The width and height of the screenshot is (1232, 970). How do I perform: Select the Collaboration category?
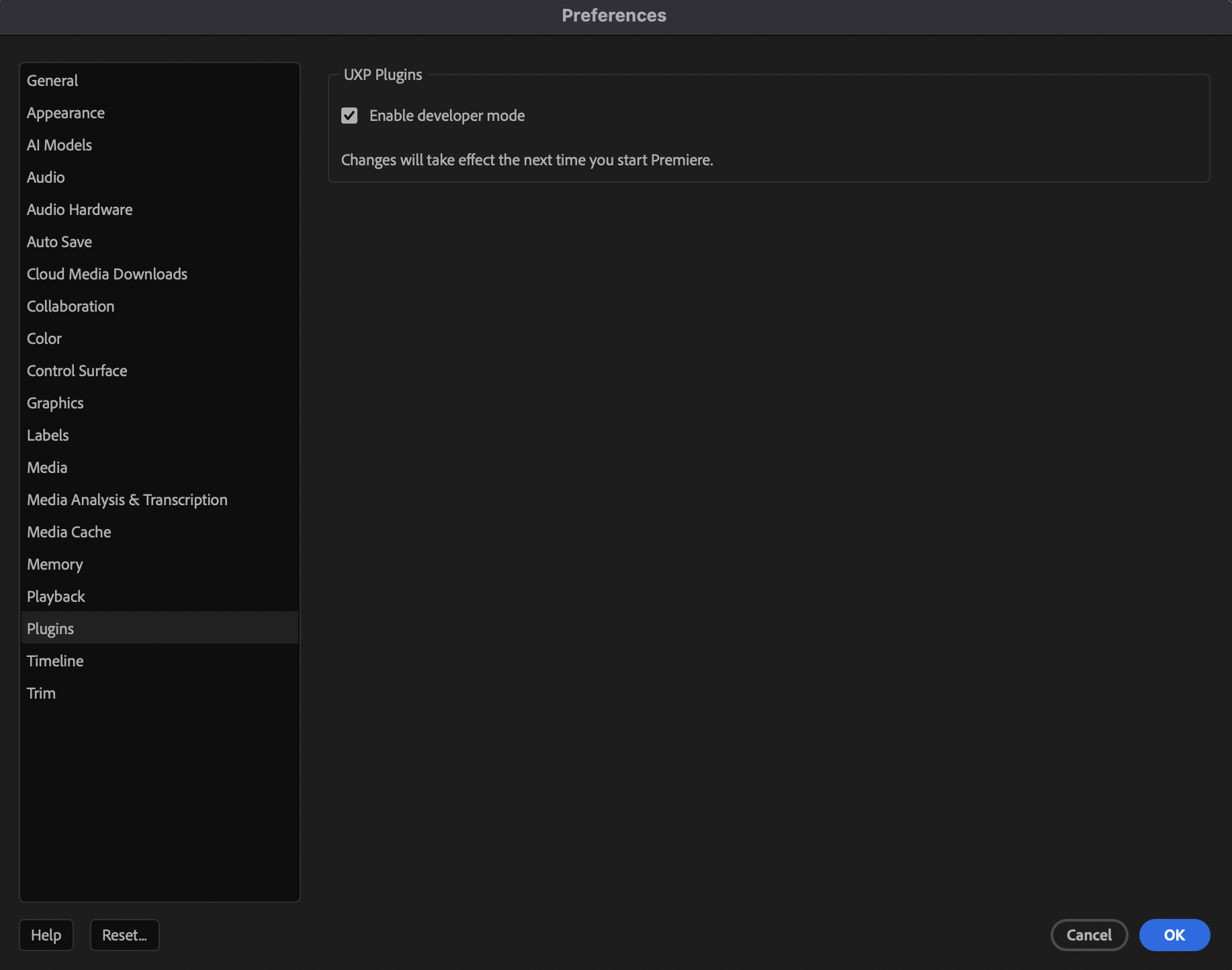[70, 306]
